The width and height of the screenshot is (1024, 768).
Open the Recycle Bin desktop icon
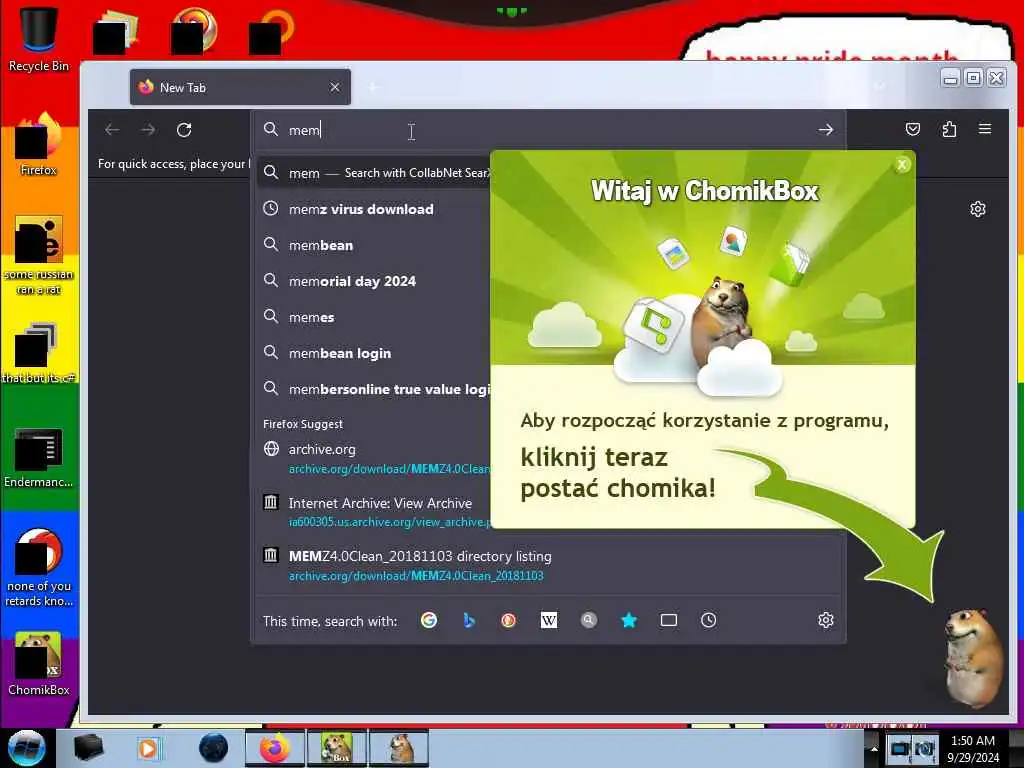click(x=39, y=38)
